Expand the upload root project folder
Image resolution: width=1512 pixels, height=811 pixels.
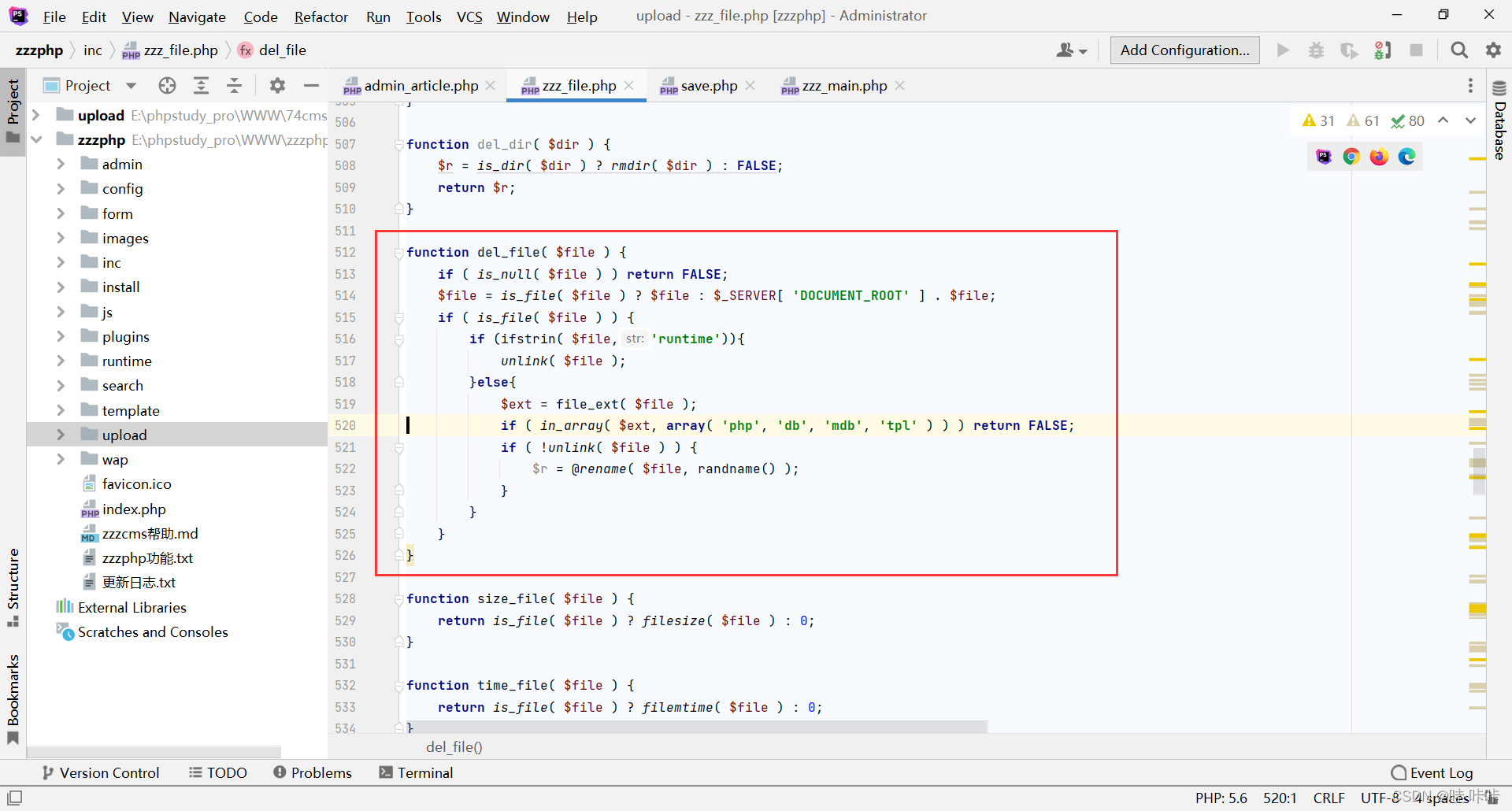35,116
